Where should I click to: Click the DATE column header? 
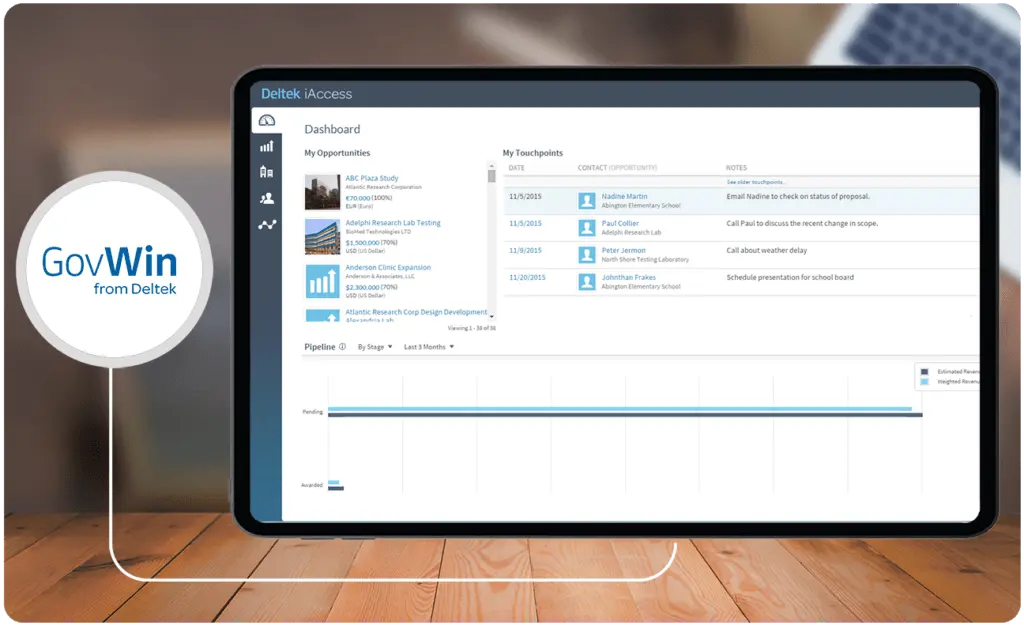(x=517, y=168)
